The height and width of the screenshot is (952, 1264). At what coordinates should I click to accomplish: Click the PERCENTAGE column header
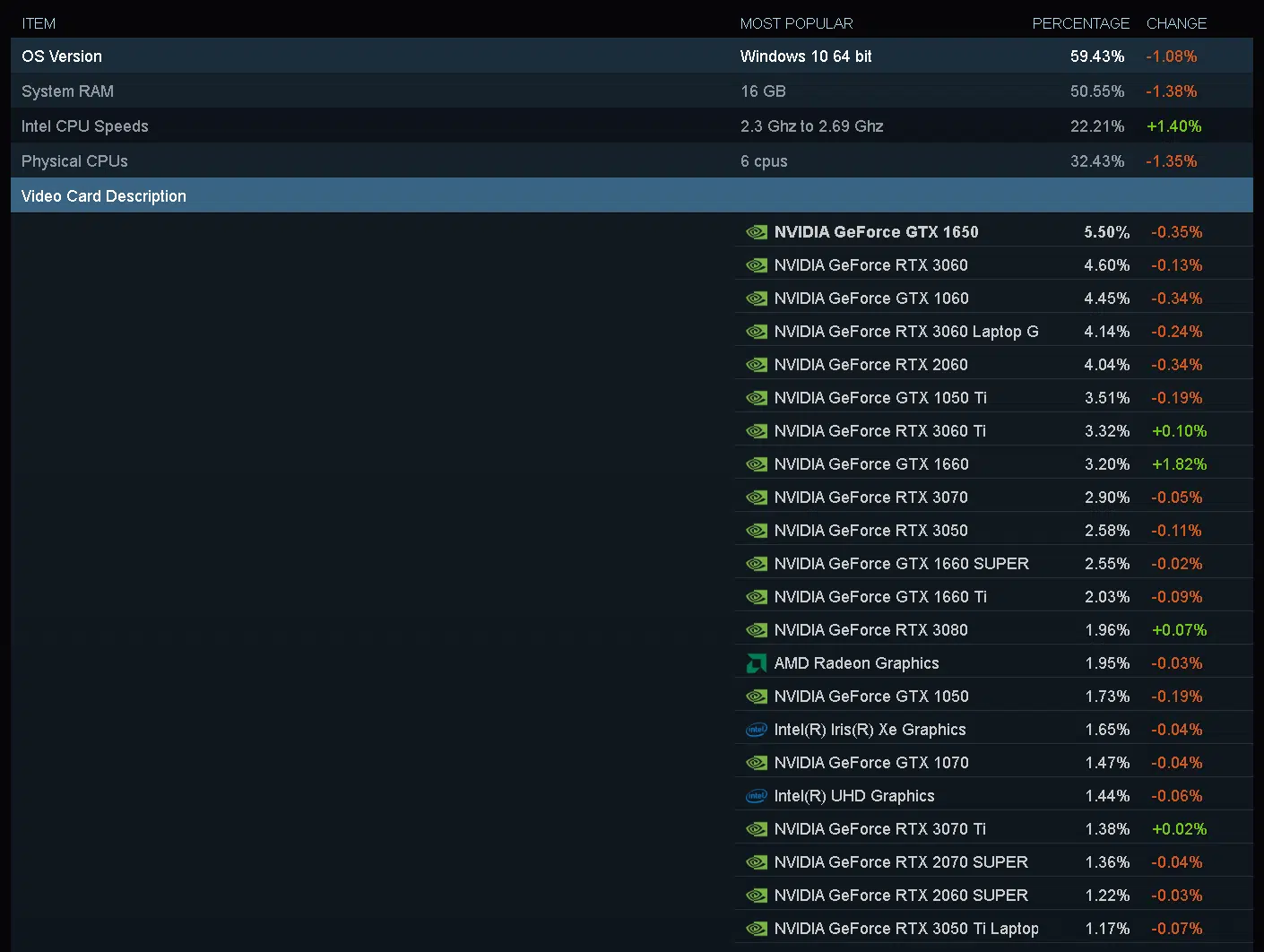1080,23
